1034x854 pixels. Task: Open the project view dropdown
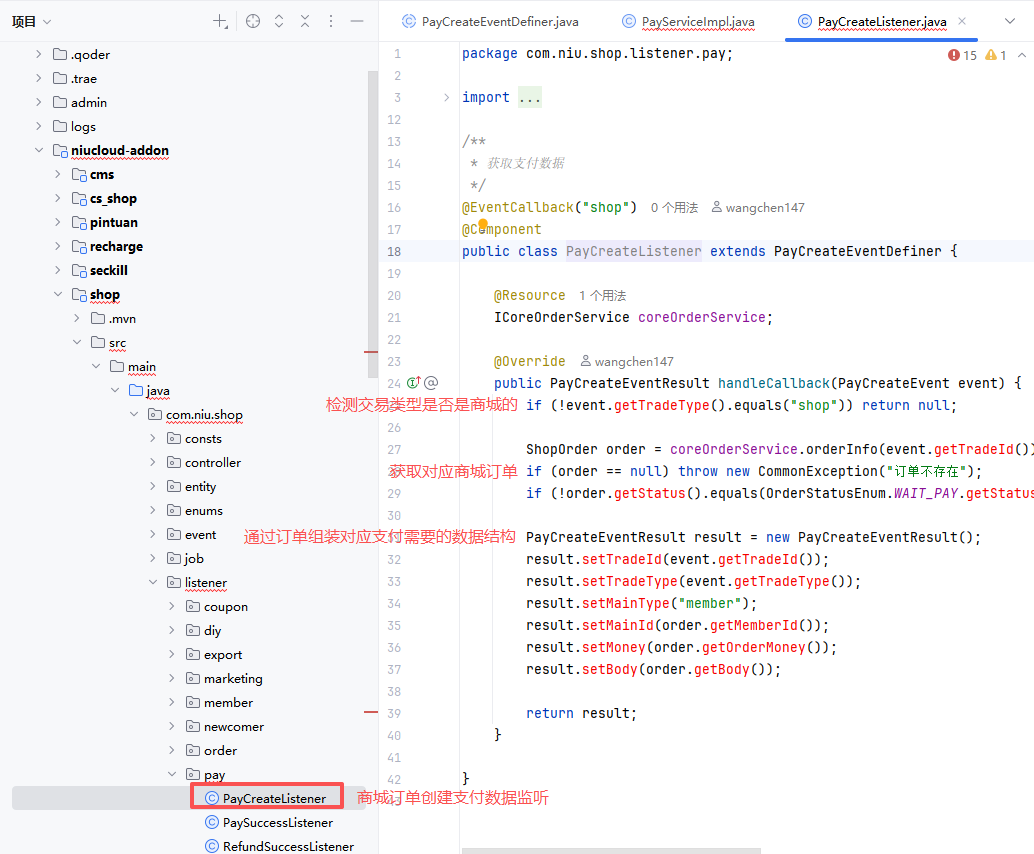tap(32, 21)
